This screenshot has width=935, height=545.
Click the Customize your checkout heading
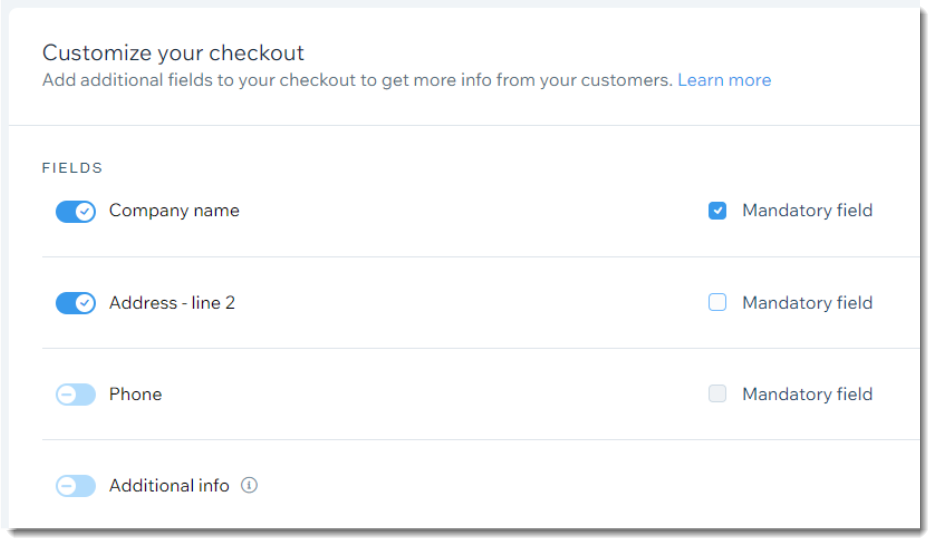[173, 53]
